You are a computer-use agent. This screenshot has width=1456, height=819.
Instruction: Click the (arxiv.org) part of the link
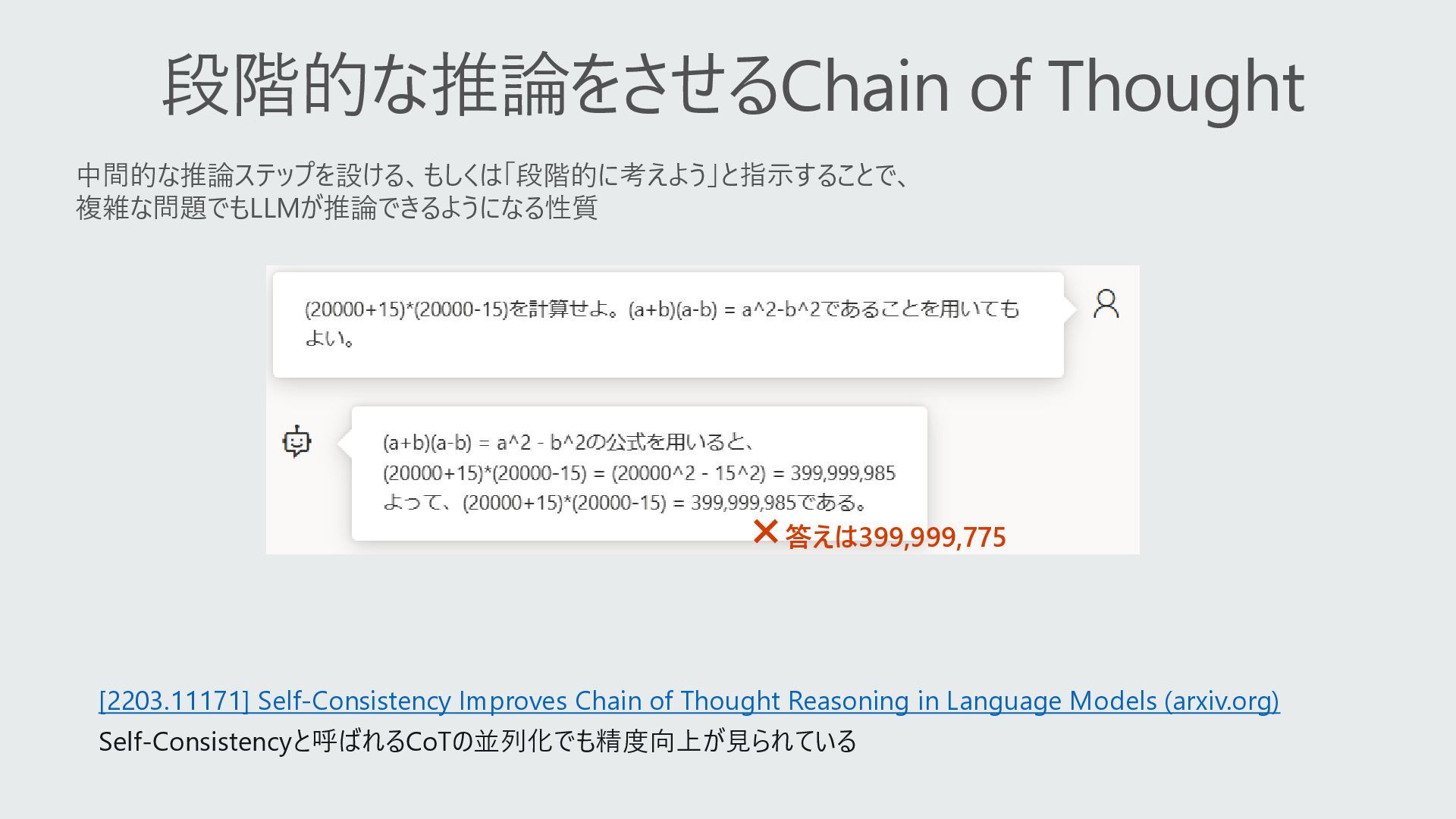coord(1221,701)
